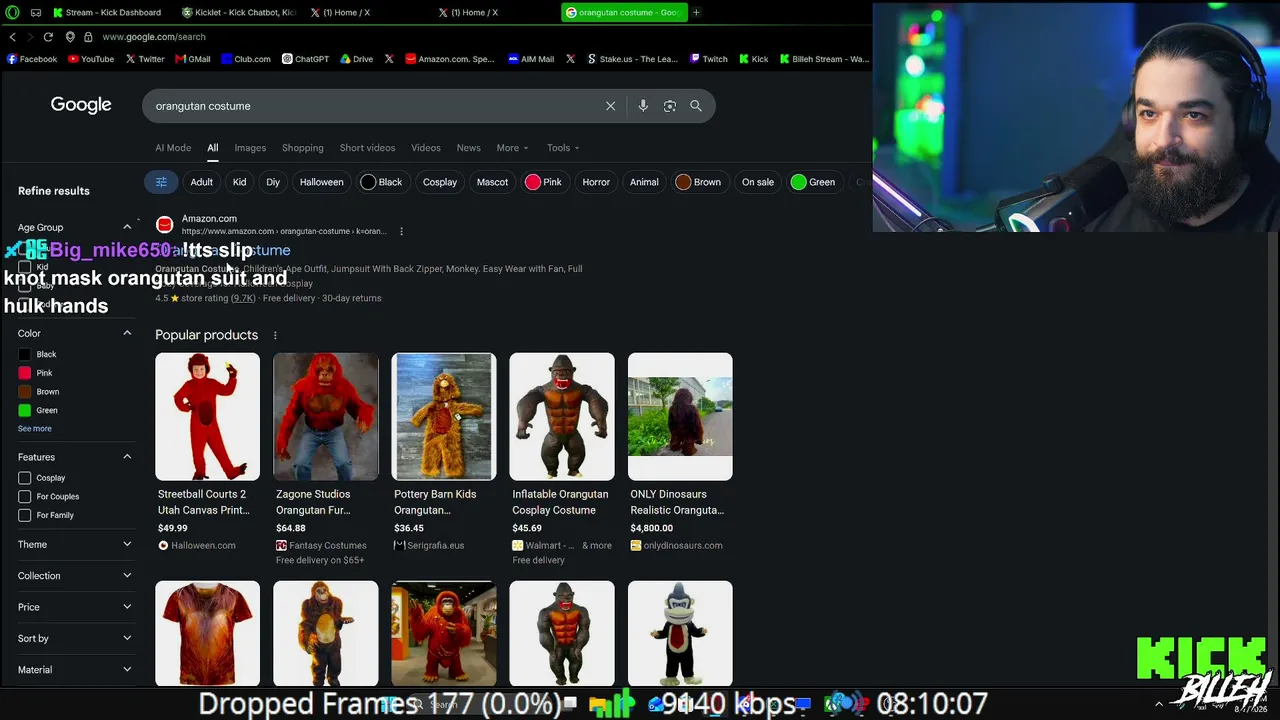Apply the On sale filter chip
This screenshot has height=720, width=1280.
pos(758,182)
